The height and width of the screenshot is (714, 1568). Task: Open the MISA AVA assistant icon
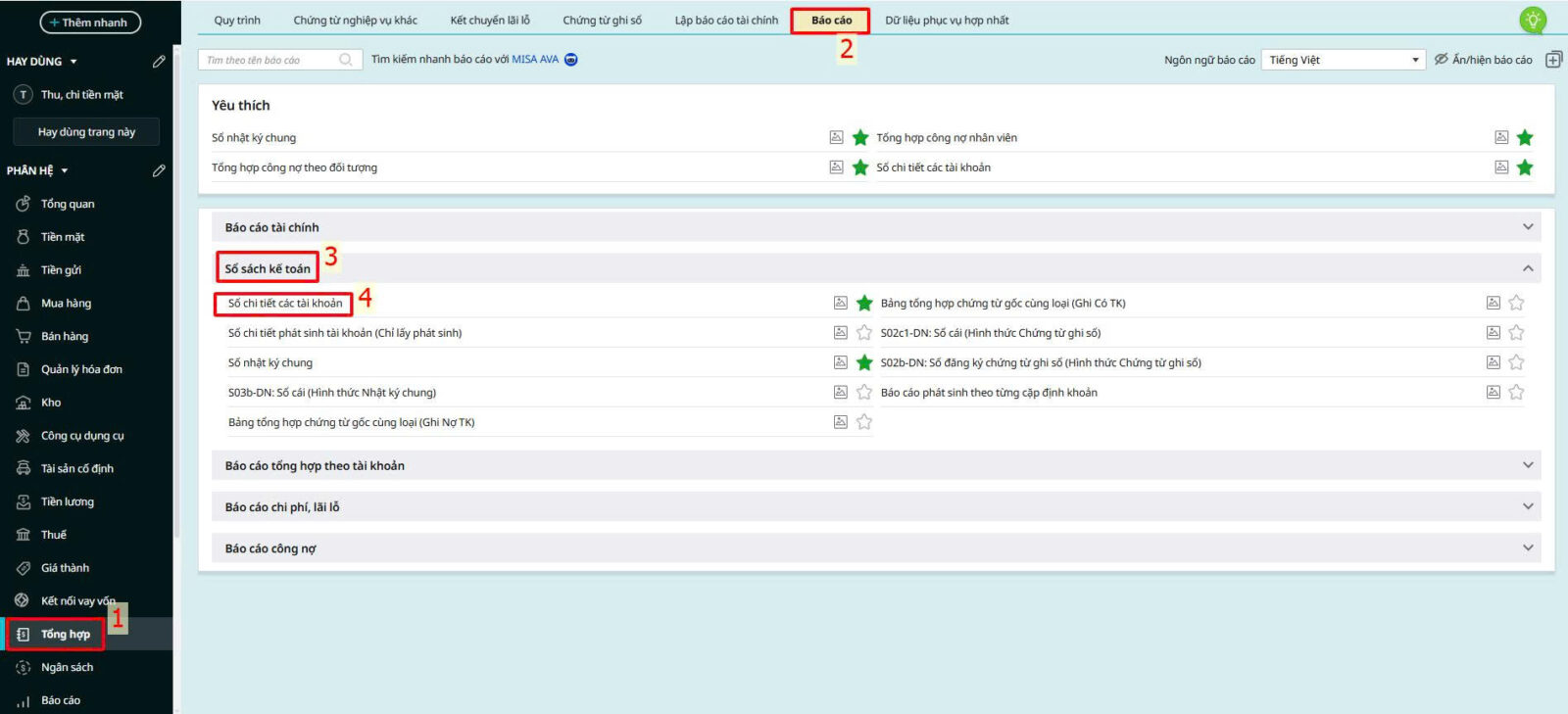click(571, 60)
